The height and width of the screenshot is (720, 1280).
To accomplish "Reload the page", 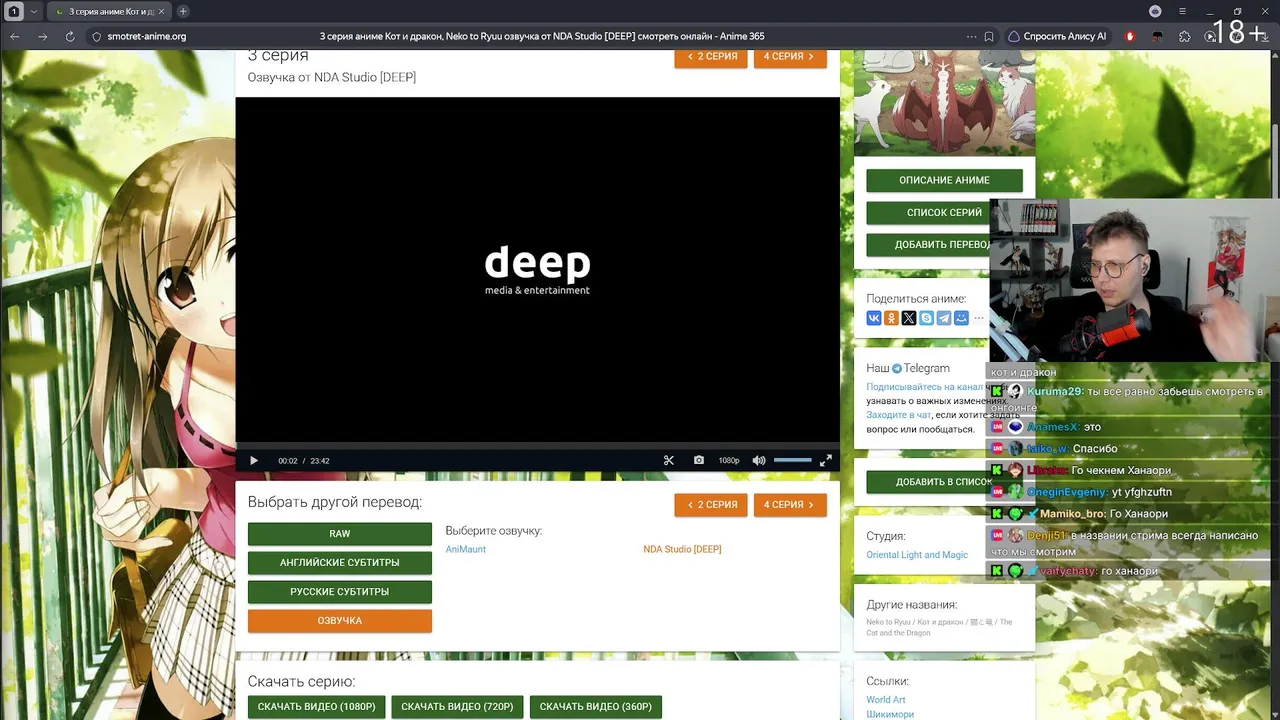I will click(x=70, y=36).
